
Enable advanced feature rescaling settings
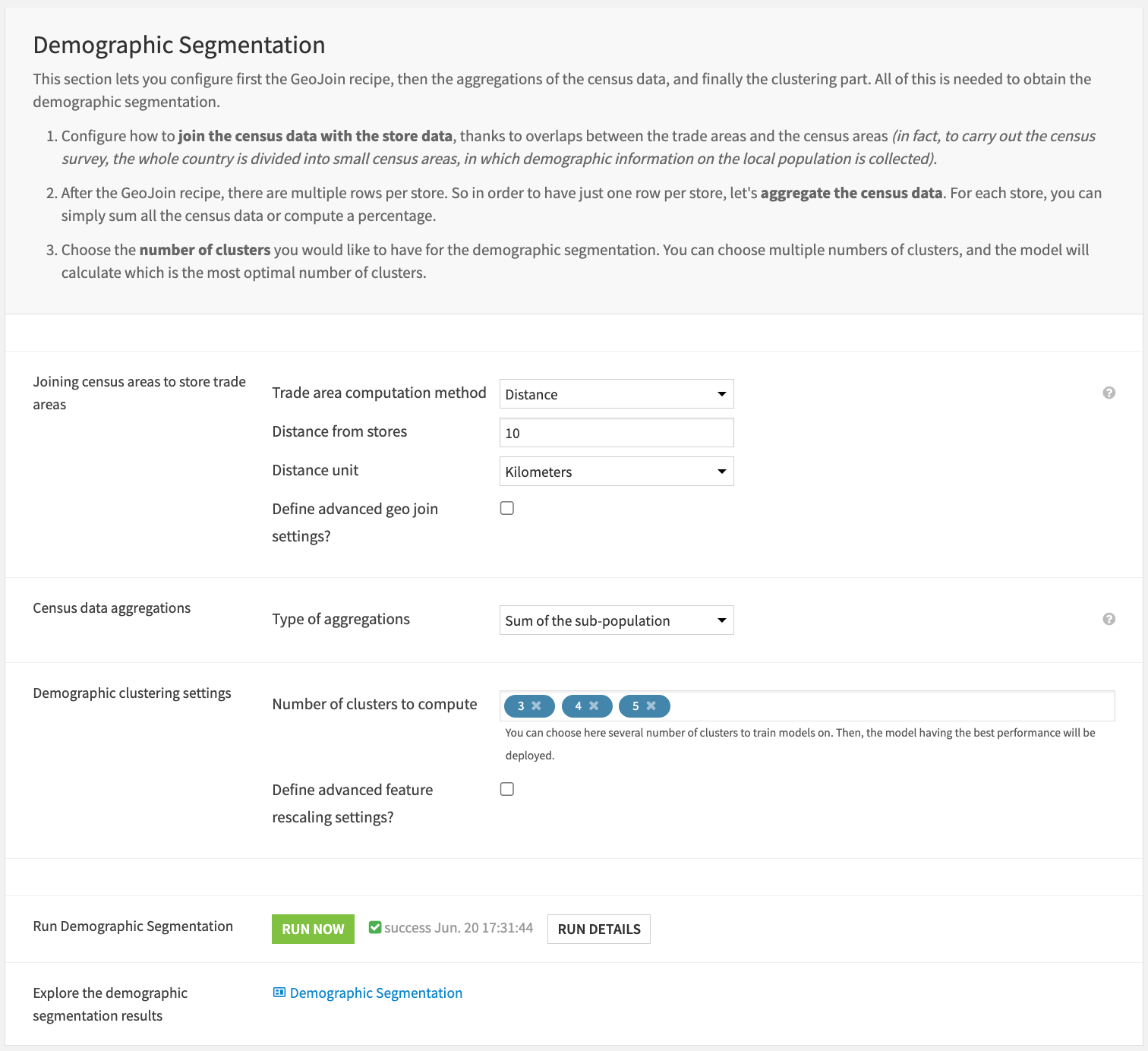506,789
